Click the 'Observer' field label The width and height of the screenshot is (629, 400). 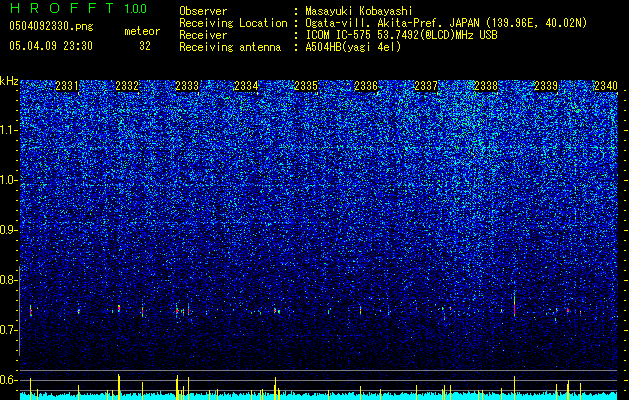(x=203, y=11)
